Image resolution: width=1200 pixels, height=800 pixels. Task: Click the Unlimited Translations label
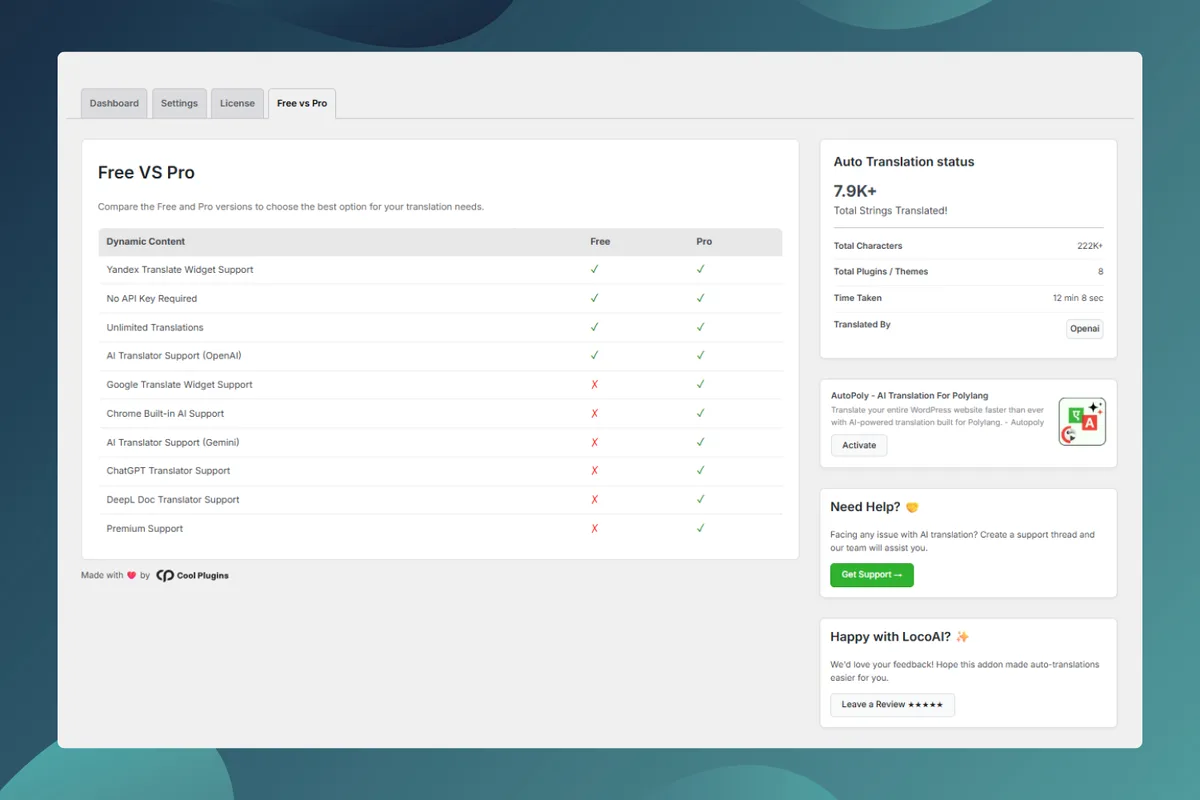click(x=155, y=327)
